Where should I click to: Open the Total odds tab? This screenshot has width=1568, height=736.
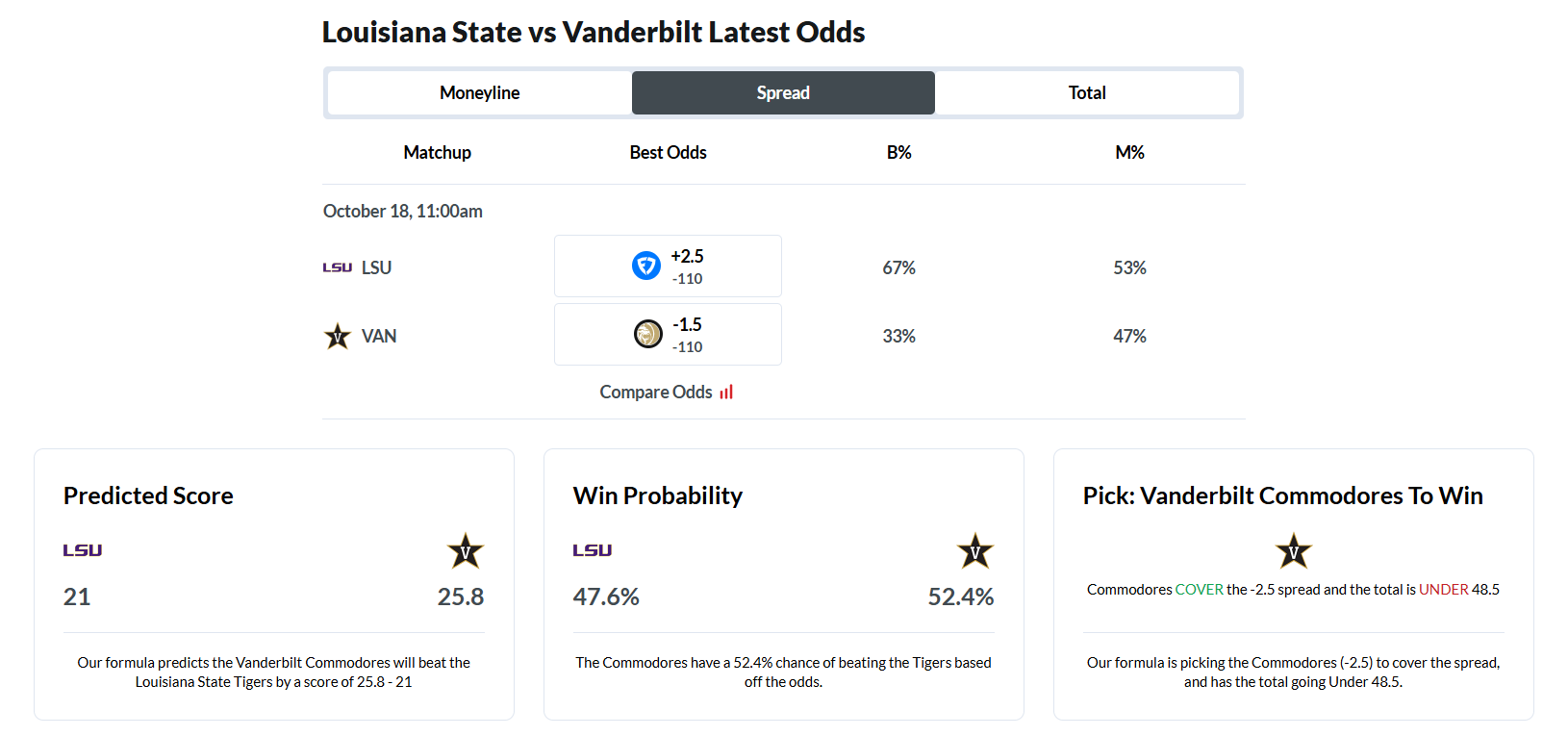pyautogui.click(x=1087, y=92)
